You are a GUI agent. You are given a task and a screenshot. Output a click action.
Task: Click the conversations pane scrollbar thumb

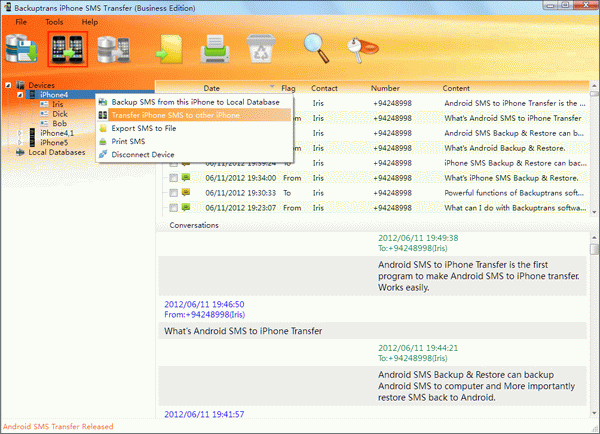tap(594, 249)
